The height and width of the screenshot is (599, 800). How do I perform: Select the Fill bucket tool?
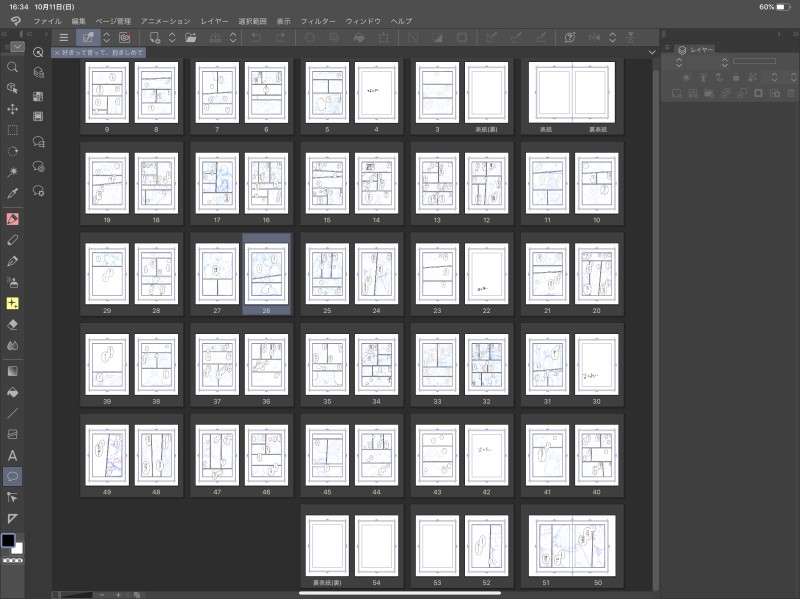pos(12,392)
